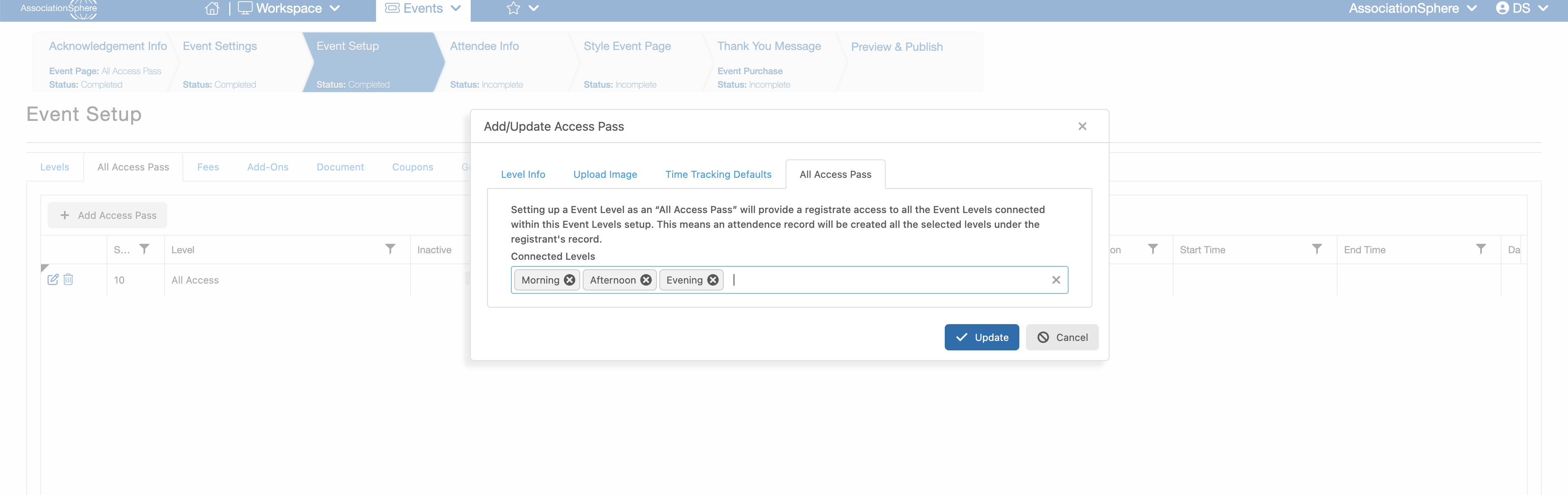Remove the Afternoon connected level tag

pos(646,280)
